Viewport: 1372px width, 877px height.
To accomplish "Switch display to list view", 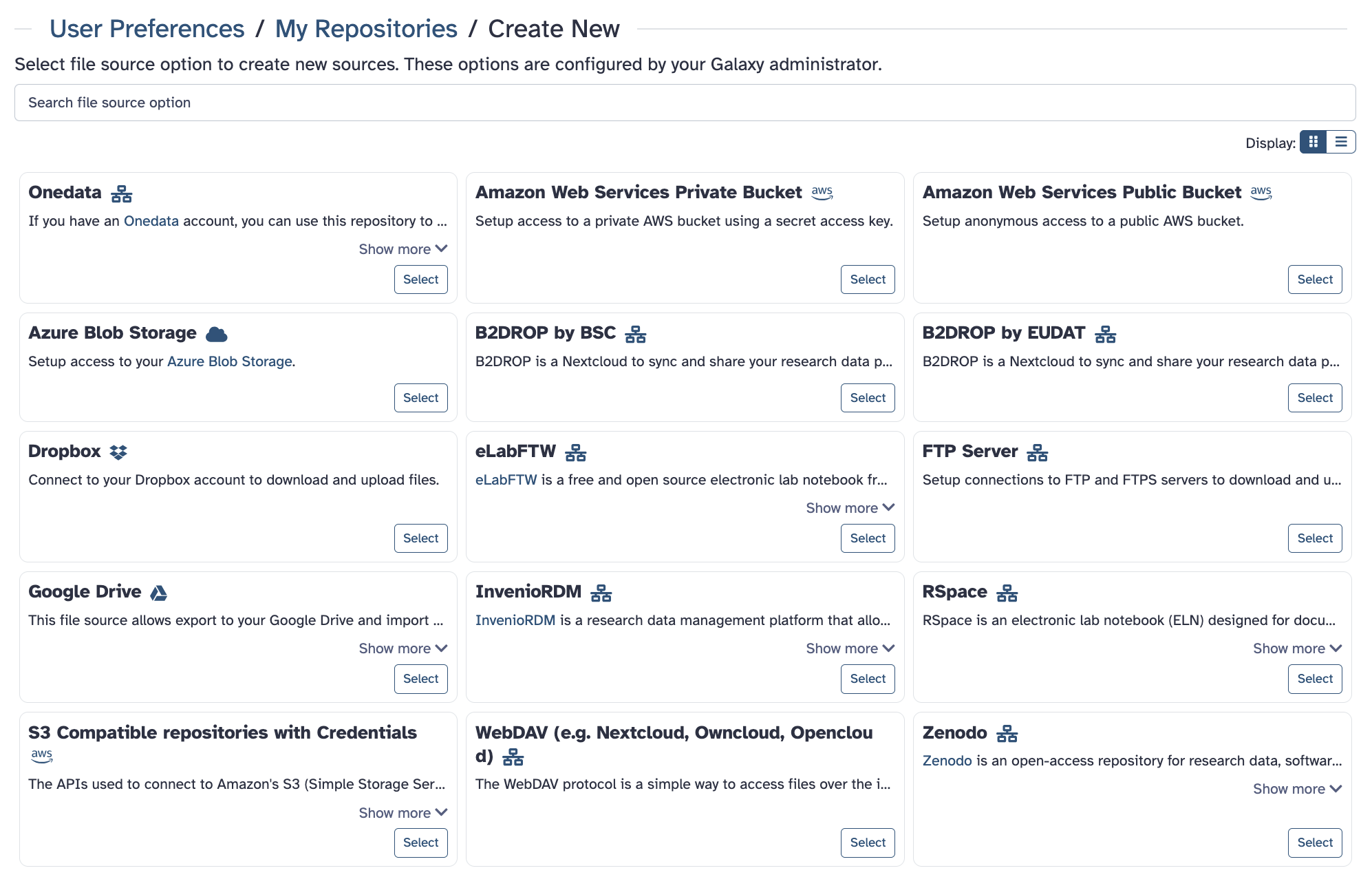I will coord(1340,142).
